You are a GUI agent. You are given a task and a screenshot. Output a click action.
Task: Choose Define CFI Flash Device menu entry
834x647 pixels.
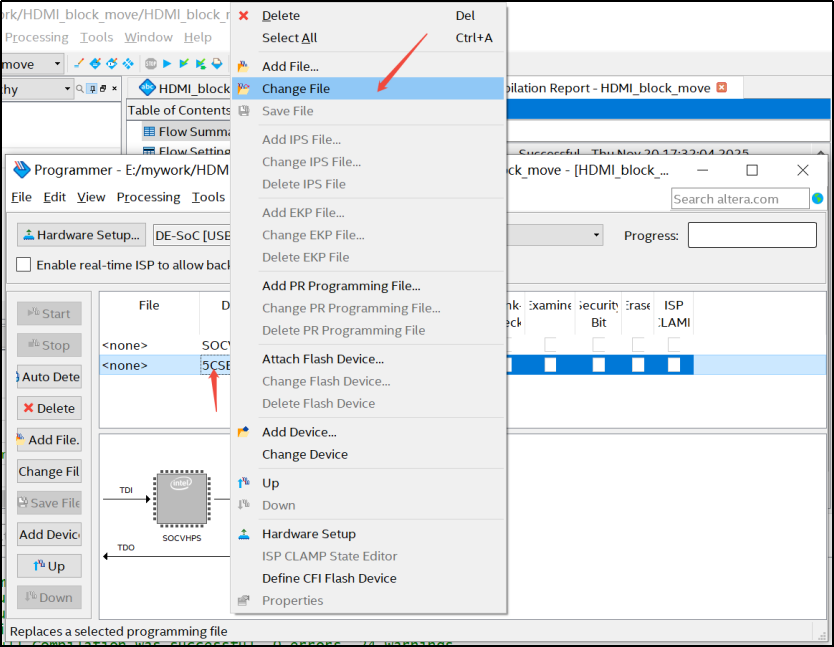tap(368, 578)
